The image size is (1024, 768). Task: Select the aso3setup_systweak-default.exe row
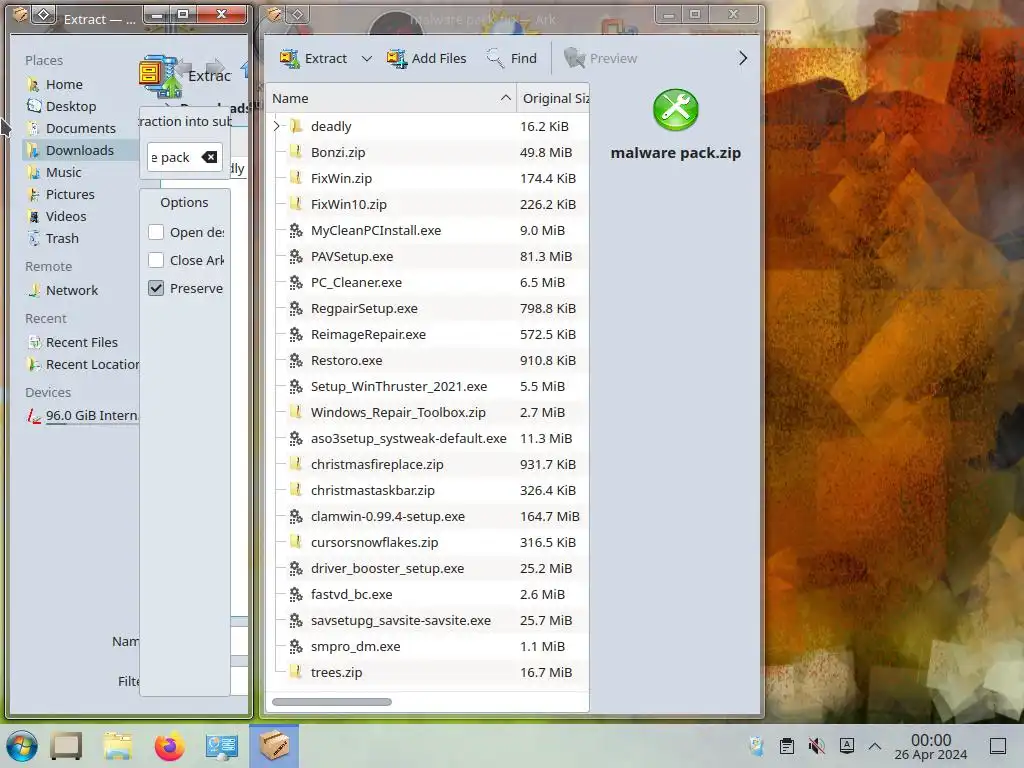(428, 438)
